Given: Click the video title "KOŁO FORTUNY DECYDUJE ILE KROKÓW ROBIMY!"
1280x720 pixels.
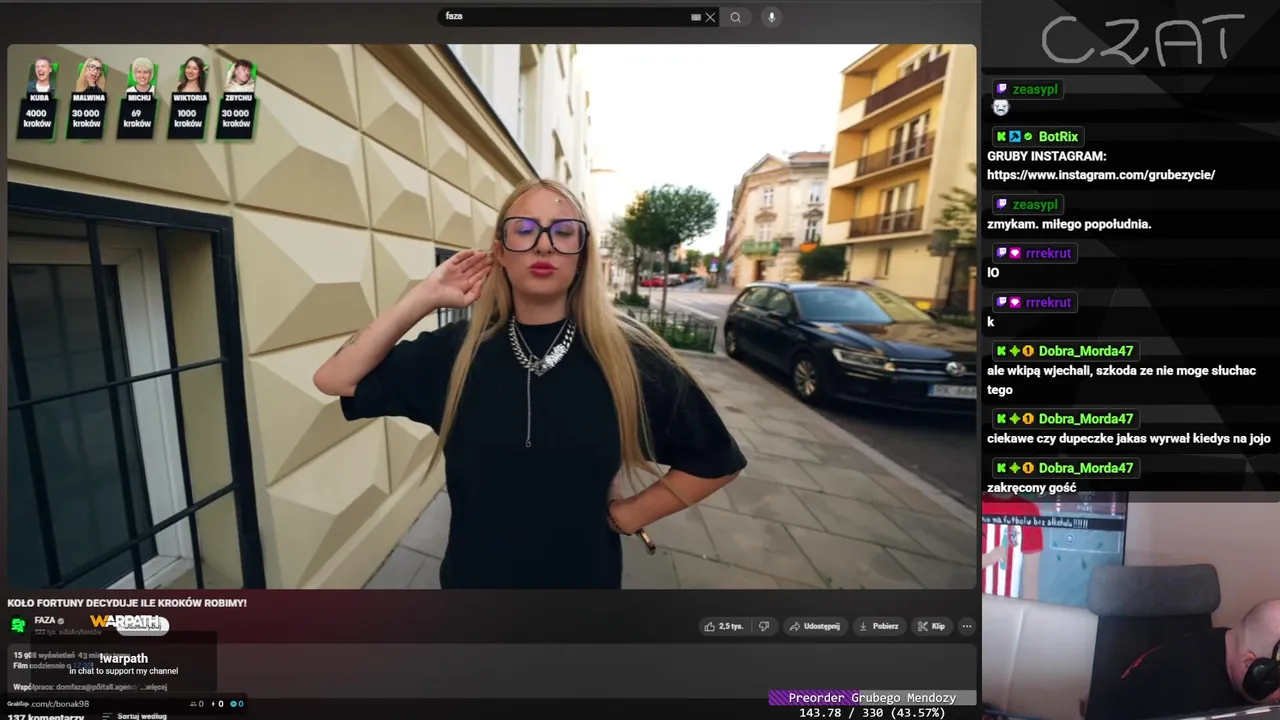Looking at the screenshot, I should pos(127,603).
